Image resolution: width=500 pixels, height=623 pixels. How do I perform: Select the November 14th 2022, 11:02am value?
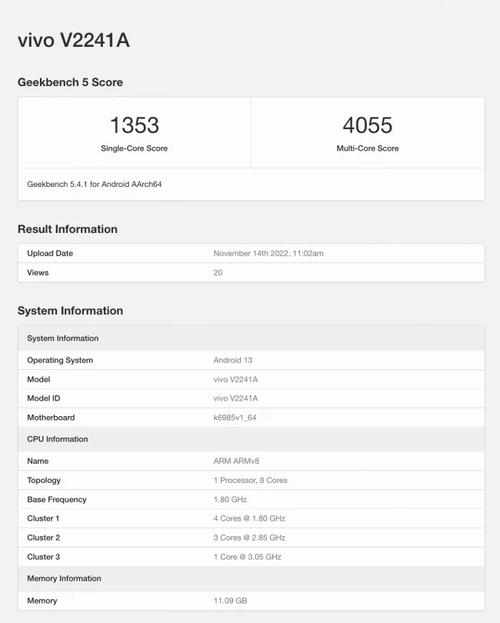click(268, 253)
